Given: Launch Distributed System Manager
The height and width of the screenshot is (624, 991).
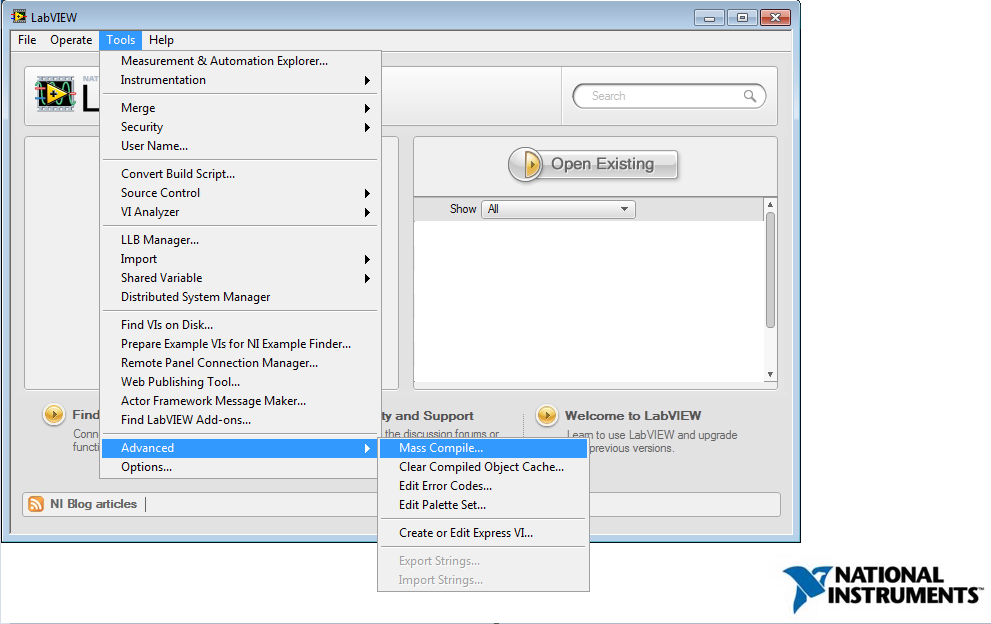Looking at the screenshot, I should click(x=240, y=297).
